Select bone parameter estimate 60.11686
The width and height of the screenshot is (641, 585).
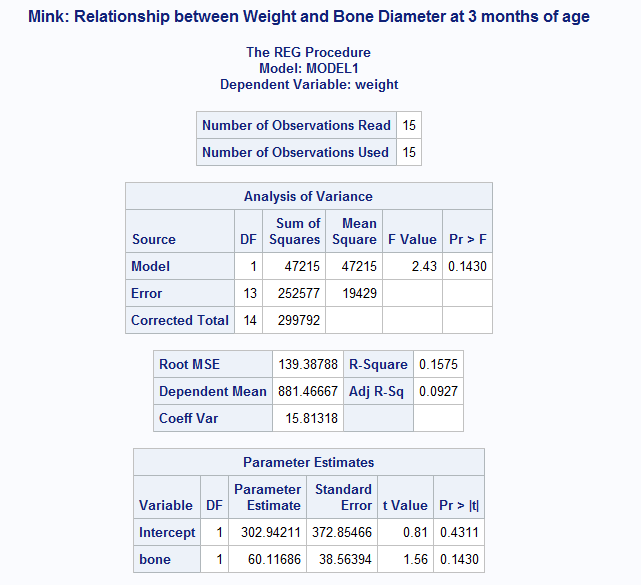pos(267,559)
